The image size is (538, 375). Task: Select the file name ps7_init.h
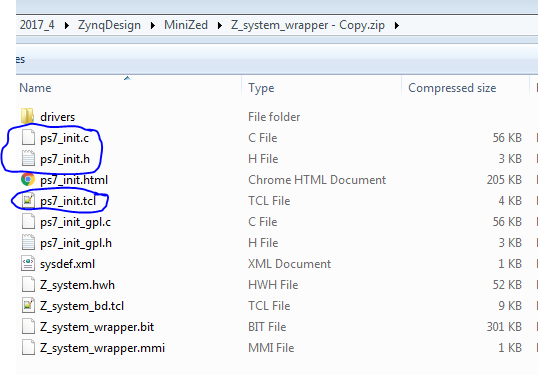[x=65, y=159]
